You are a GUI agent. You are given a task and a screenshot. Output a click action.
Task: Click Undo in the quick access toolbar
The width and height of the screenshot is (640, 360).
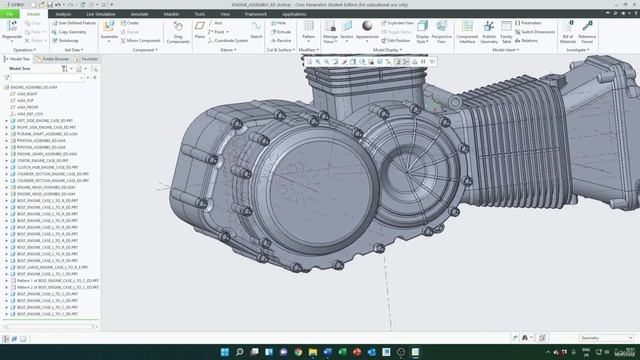(58, 5)
